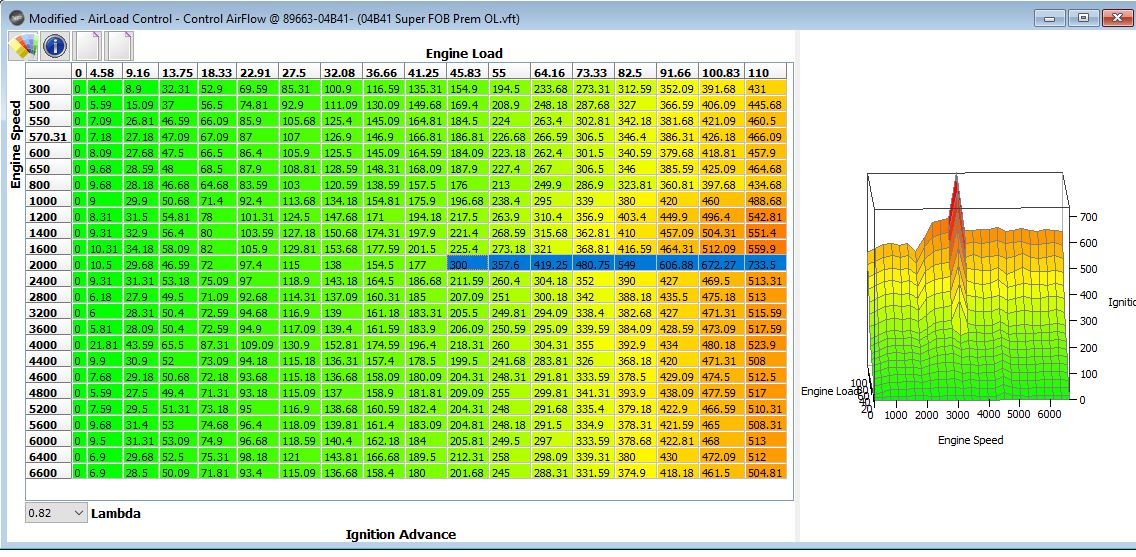
Task: Click the Engine Load title above table
Action: [x=464, y=53]
